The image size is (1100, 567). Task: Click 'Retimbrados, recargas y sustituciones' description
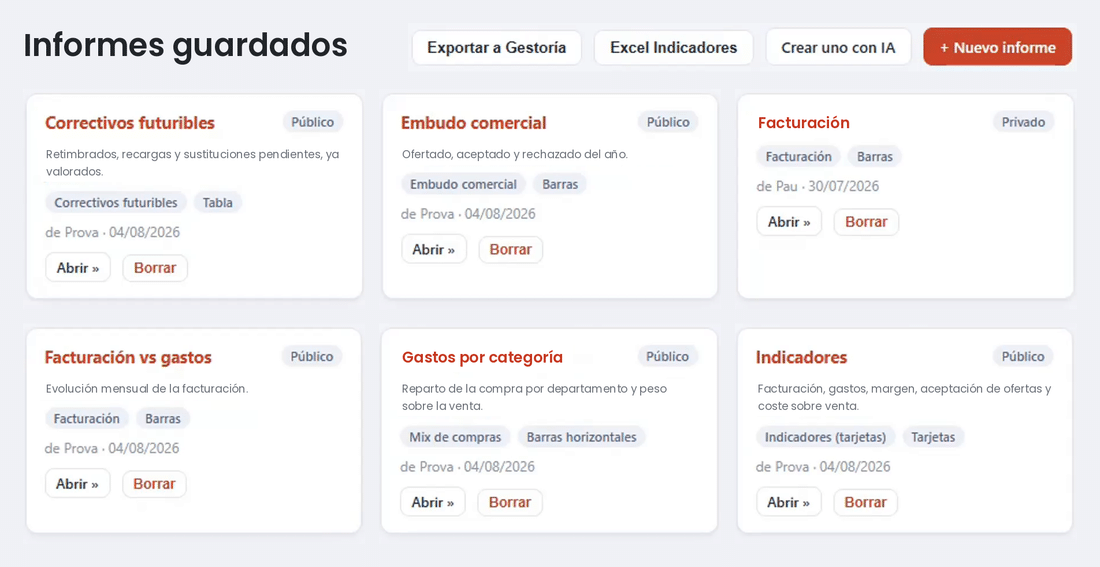coord(193,162)
